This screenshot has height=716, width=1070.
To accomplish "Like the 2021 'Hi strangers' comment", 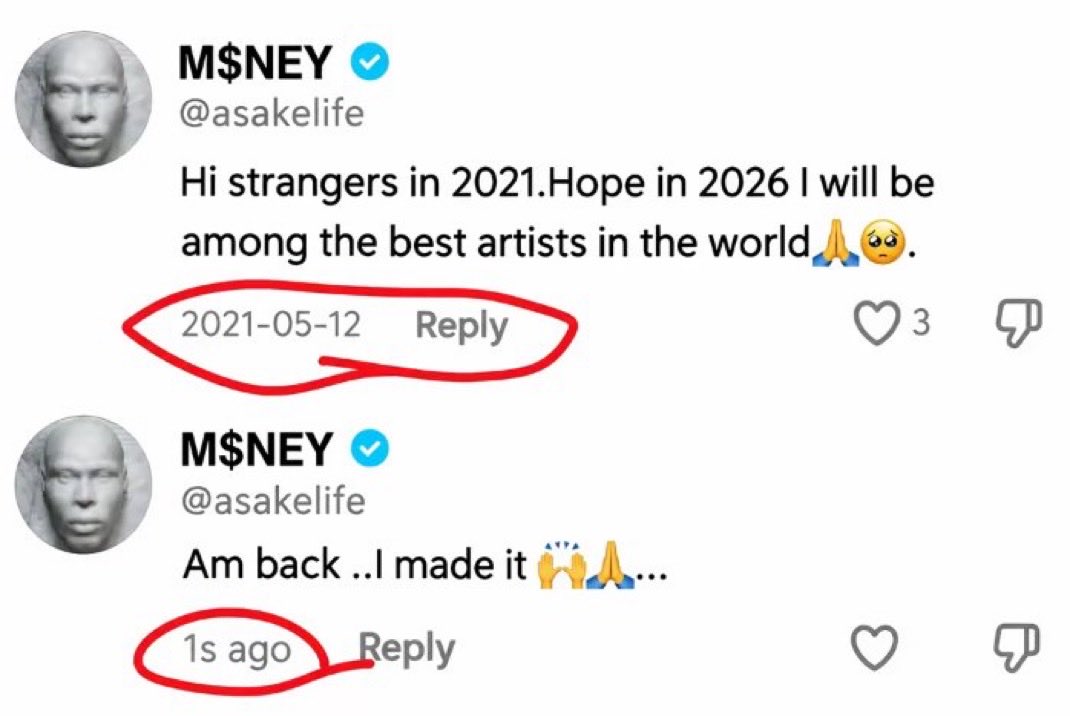I will point(876,324).
